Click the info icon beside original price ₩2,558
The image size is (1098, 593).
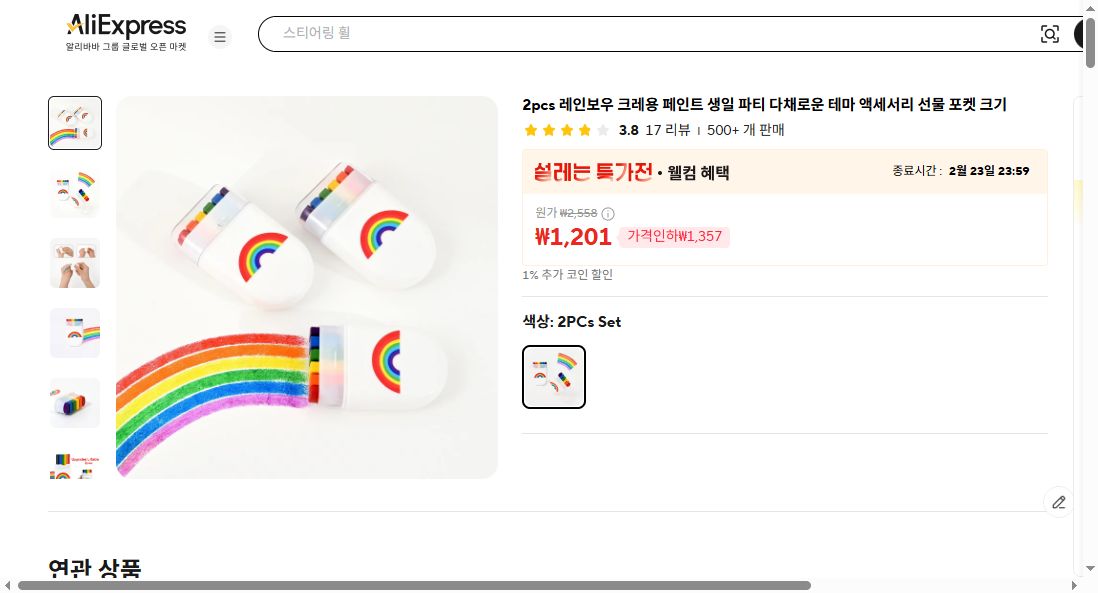(x=608, y=213)
